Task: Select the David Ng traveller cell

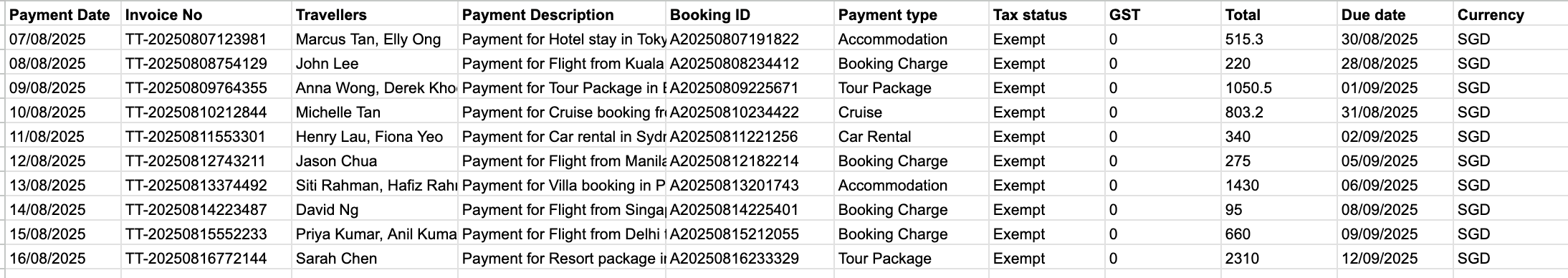Action: pyautogui.click(x=375, y=210)
